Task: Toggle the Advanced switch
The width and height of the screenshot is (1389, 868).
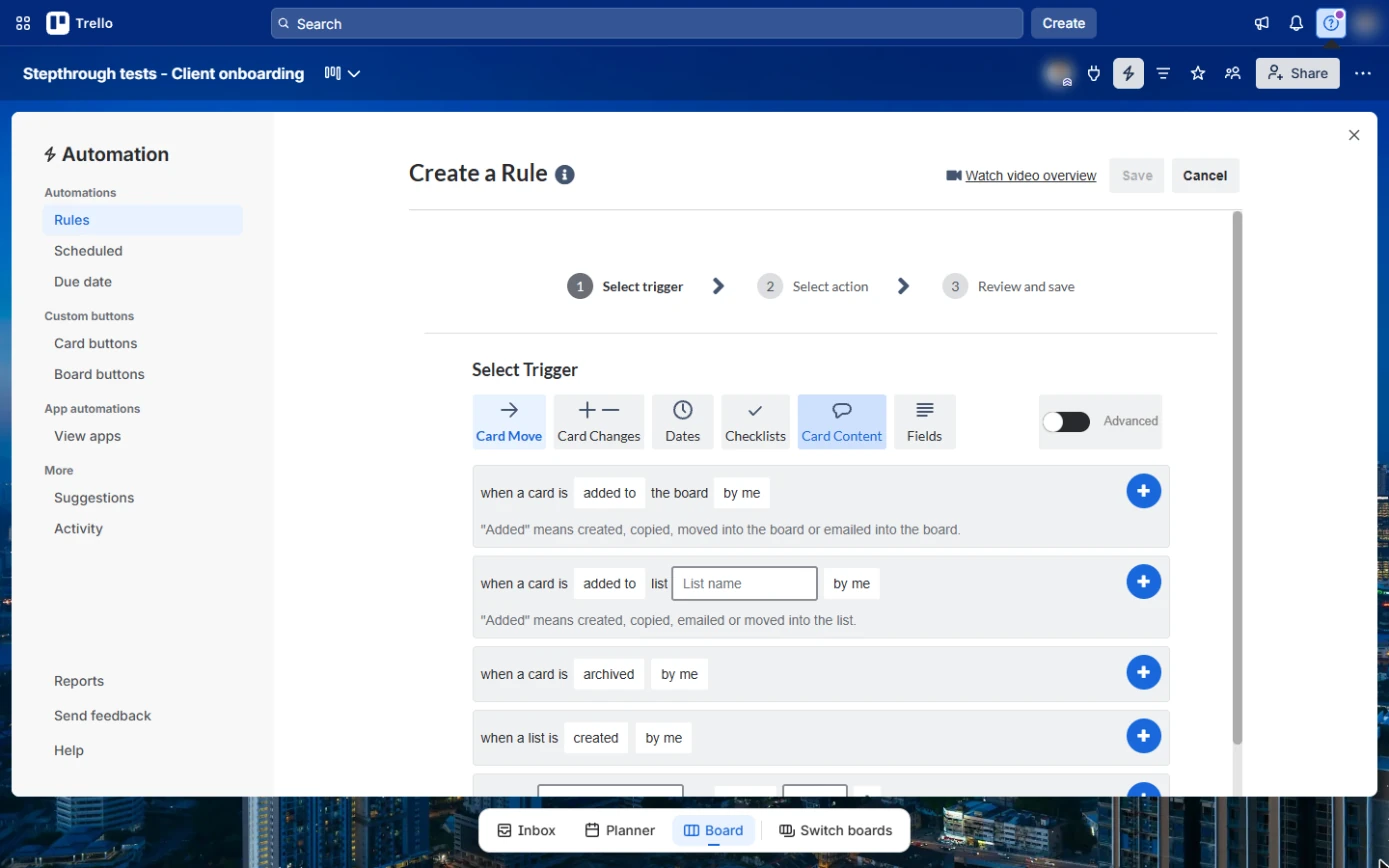Action: 1066,421
